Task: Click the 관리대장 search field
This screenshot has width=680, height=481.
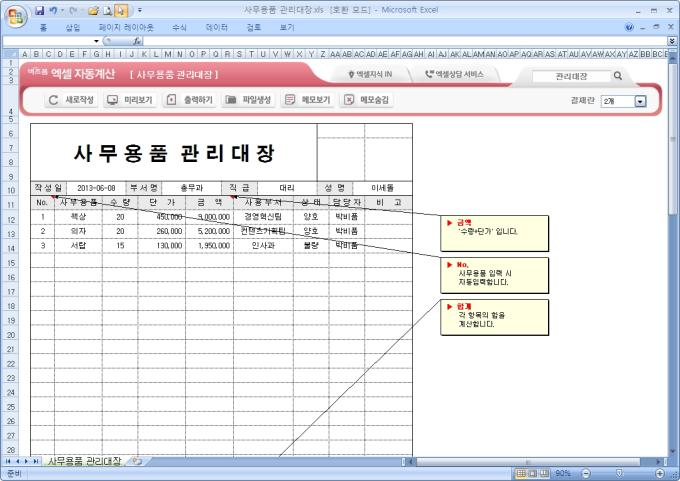Action: (x=571, y=76)
